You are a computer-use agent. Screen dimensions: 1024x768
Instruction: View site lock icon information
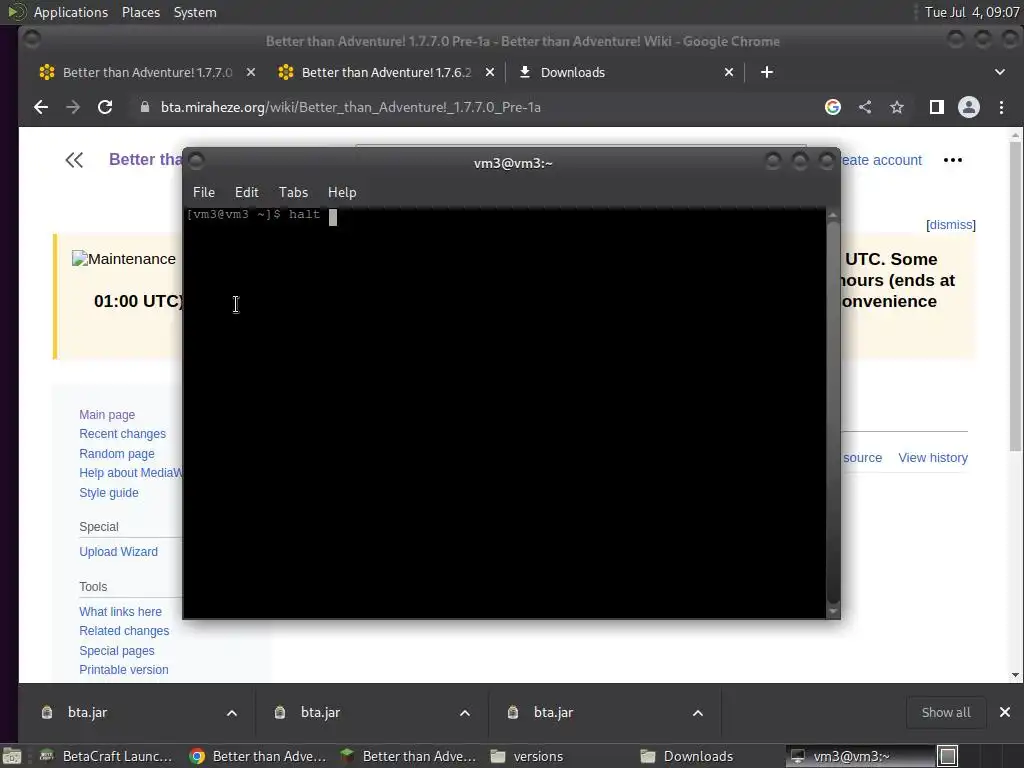click(145, 107)
